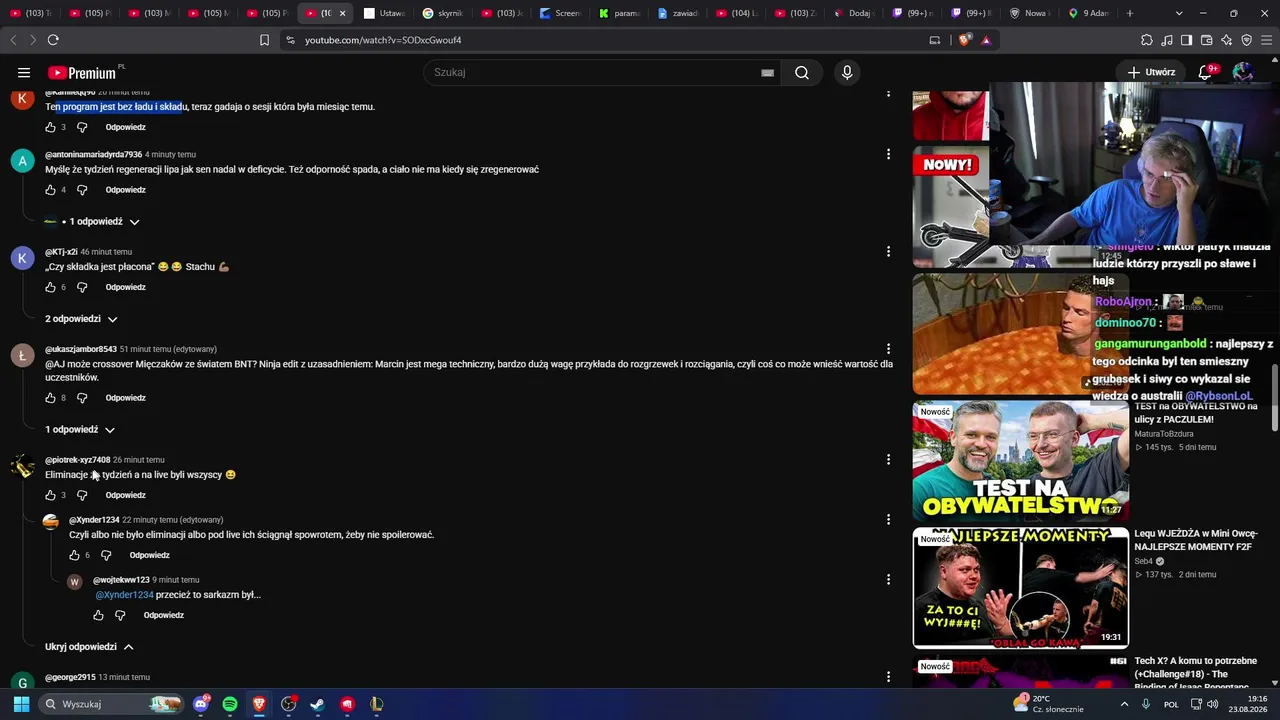Like the 'Czy składka jest płacona' comment
The width and height of the screenshot is (1280, 720).
[x=50, y=287]
